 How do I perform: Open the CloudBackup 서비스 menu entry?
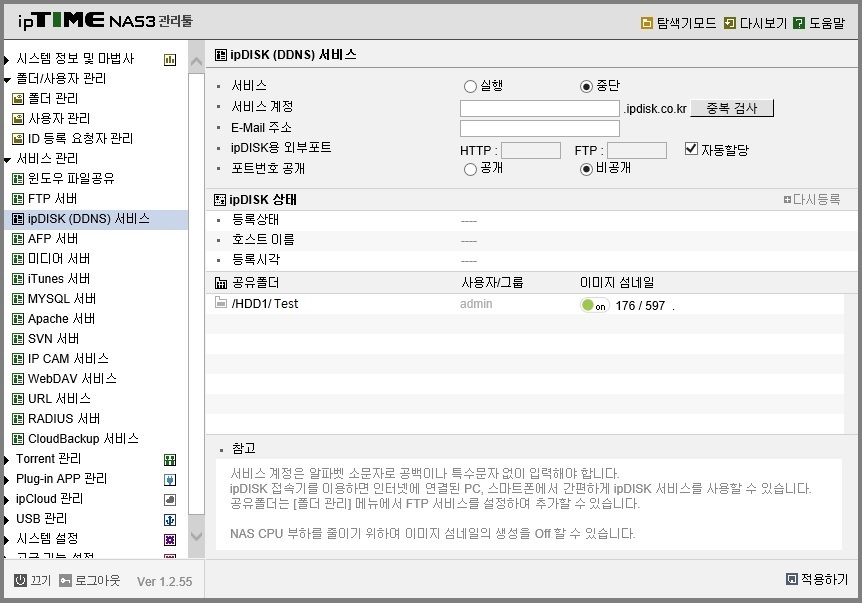(83, 439)
